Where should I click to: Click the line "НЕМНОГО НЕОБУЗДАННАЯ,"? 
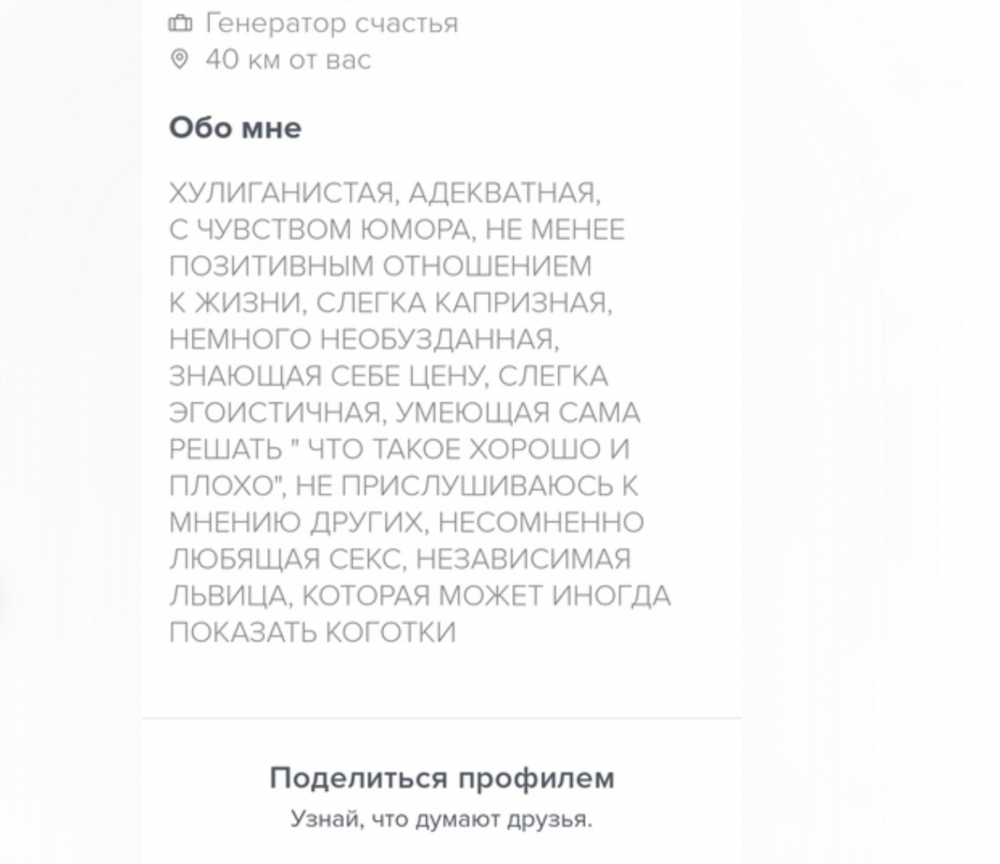click(362, 340)
